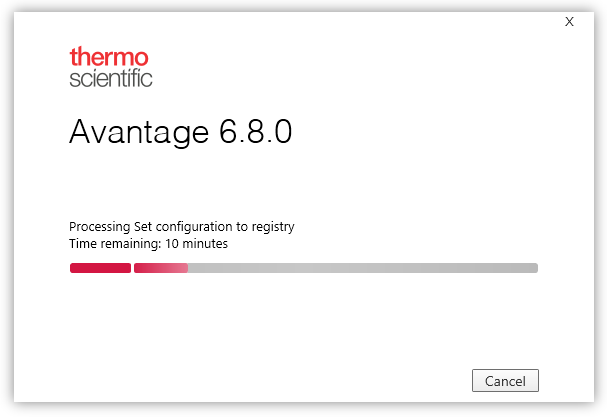Click the Cancel button
This screenshot has height=417, width=607.
[x=505, y=381]
